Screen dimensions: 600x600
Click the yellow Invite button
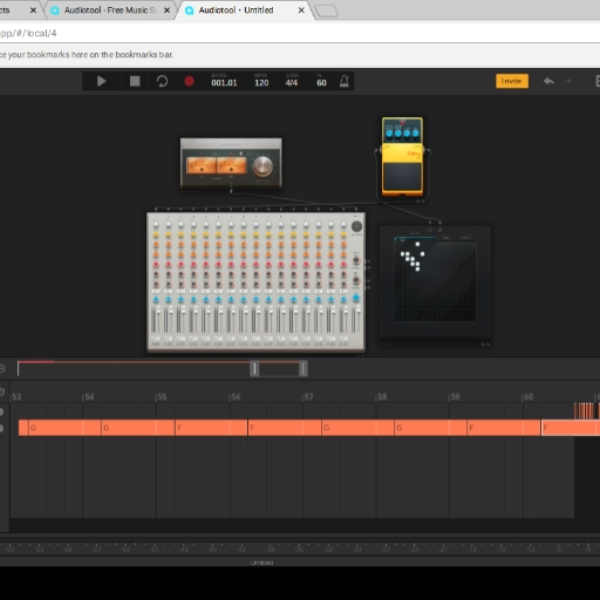pos(512,81)
